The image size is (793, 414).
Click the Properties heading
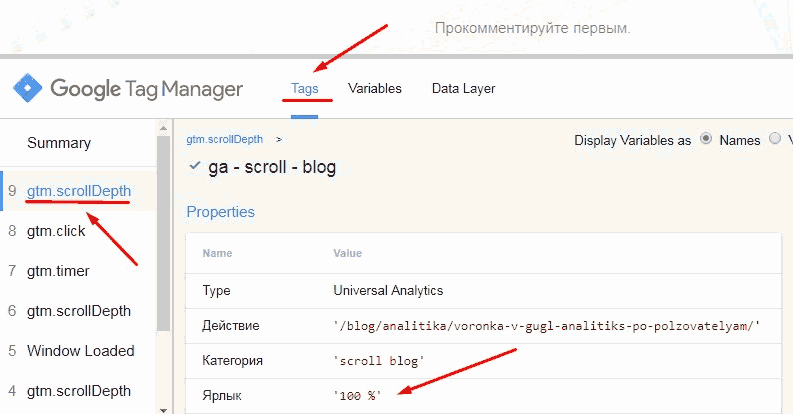[x=221, y=212]
